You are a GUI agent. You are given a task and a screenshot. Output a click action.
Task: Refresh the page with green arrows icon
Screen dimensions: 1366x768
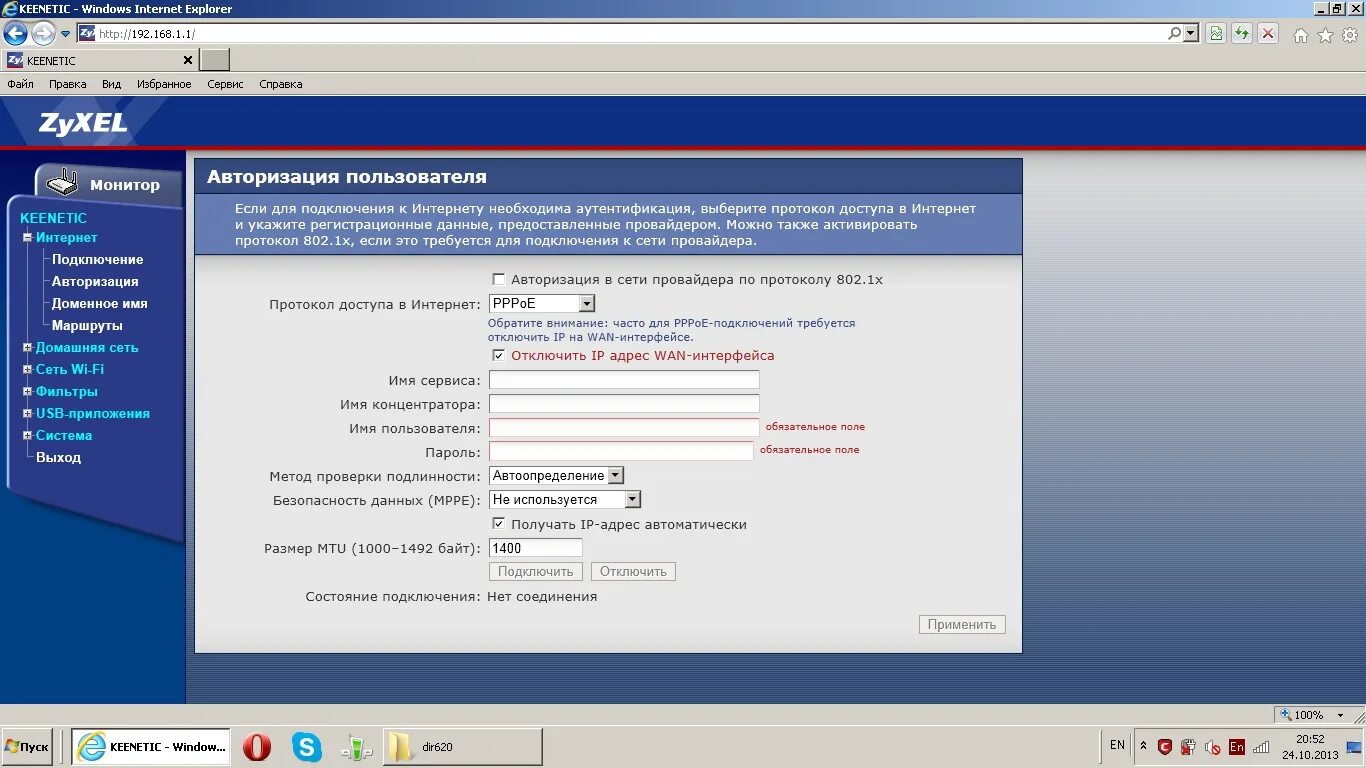[x=1242, y=34]
